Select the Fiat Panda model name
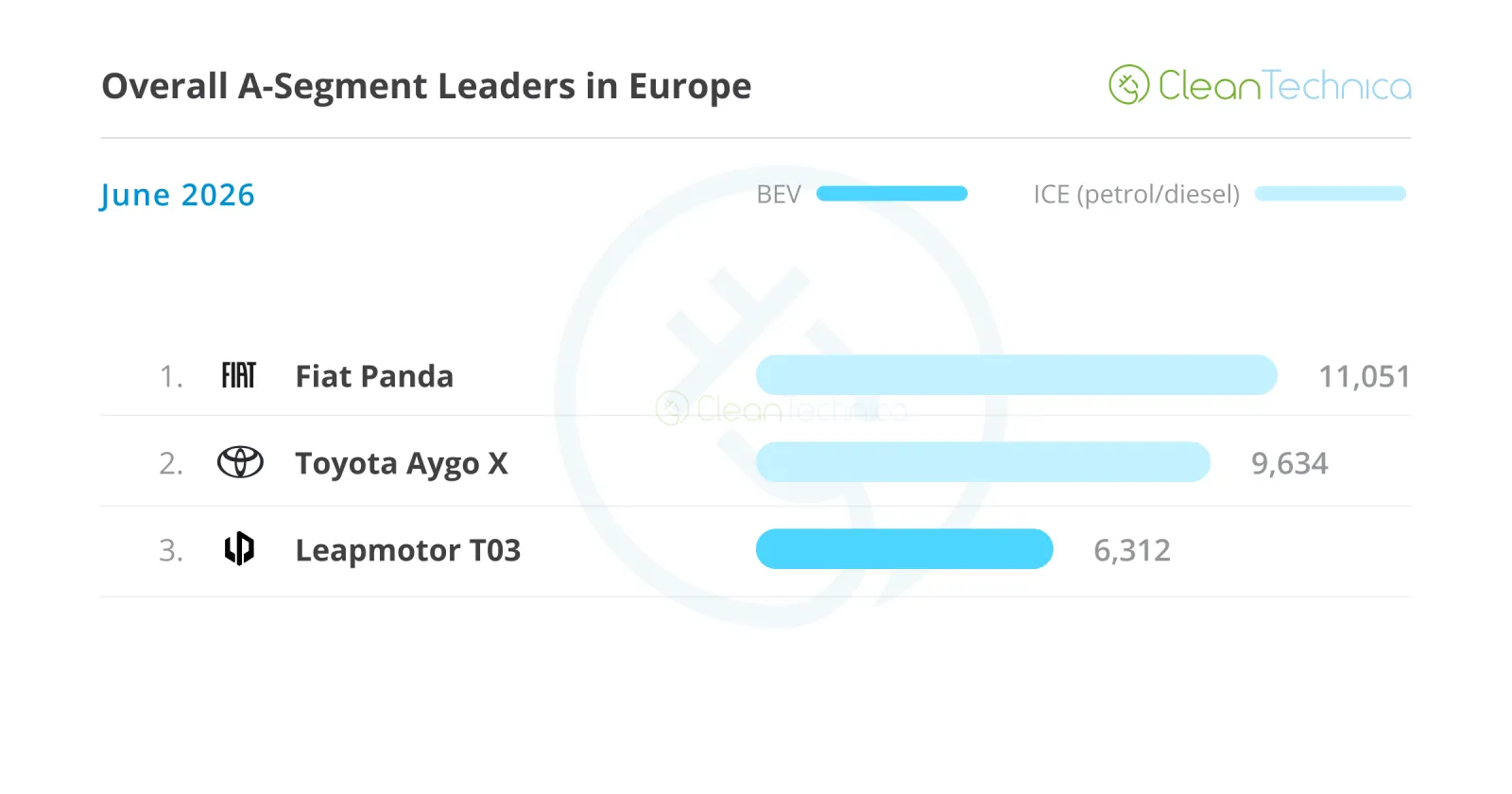This screenshot has width=1512, height=794. 374,376
